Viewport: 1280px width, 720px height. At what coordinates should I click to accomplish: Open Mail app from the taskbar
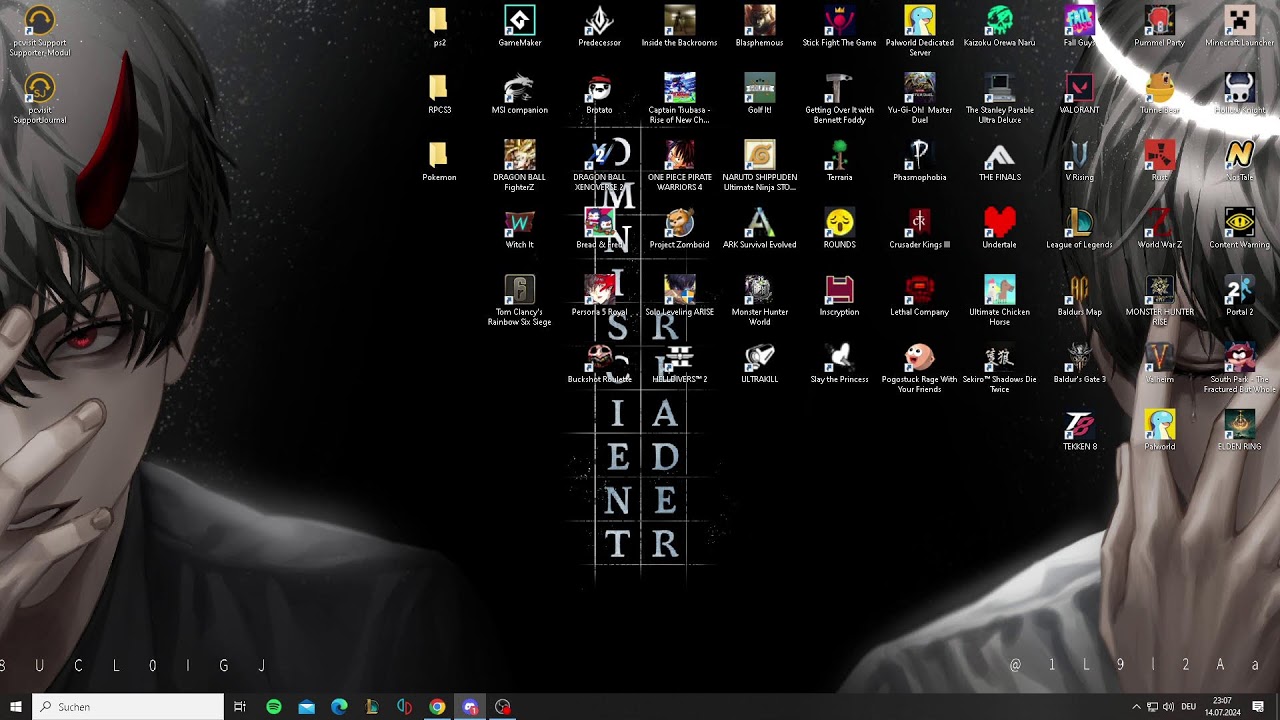click(x=307, y=707)
